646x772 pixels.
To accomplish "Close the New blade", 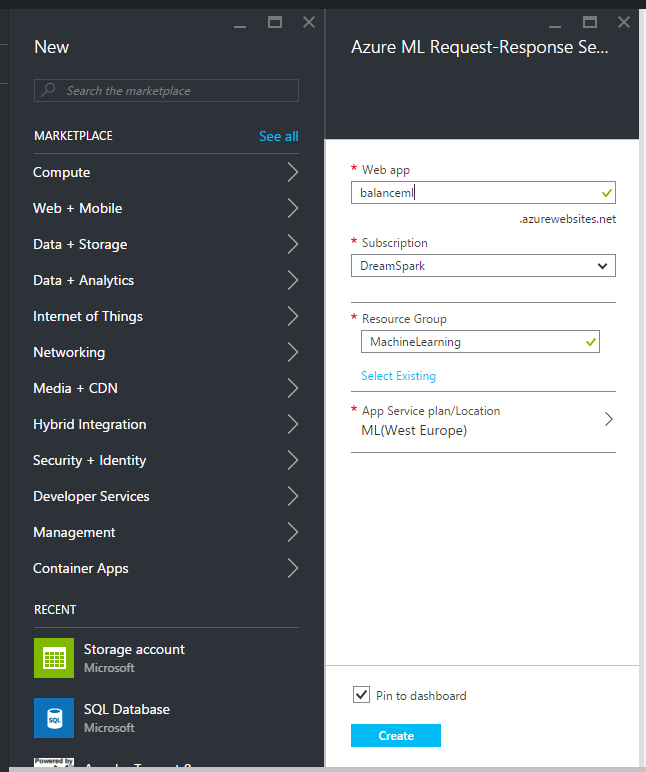I will pyautogui.click(x=309, y=22).
